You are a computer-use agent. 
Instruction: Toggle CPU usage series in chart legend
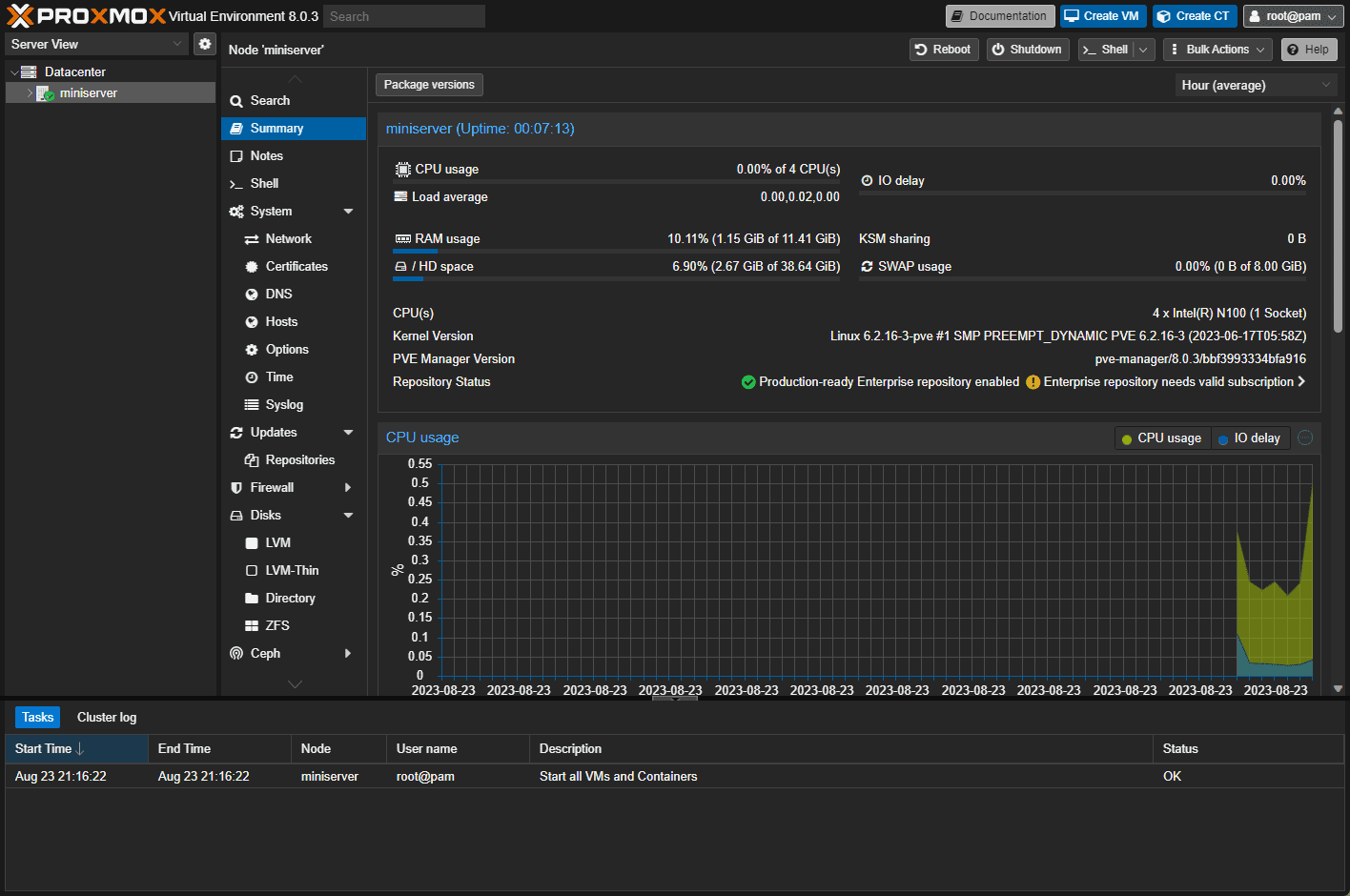point(1161,438)
